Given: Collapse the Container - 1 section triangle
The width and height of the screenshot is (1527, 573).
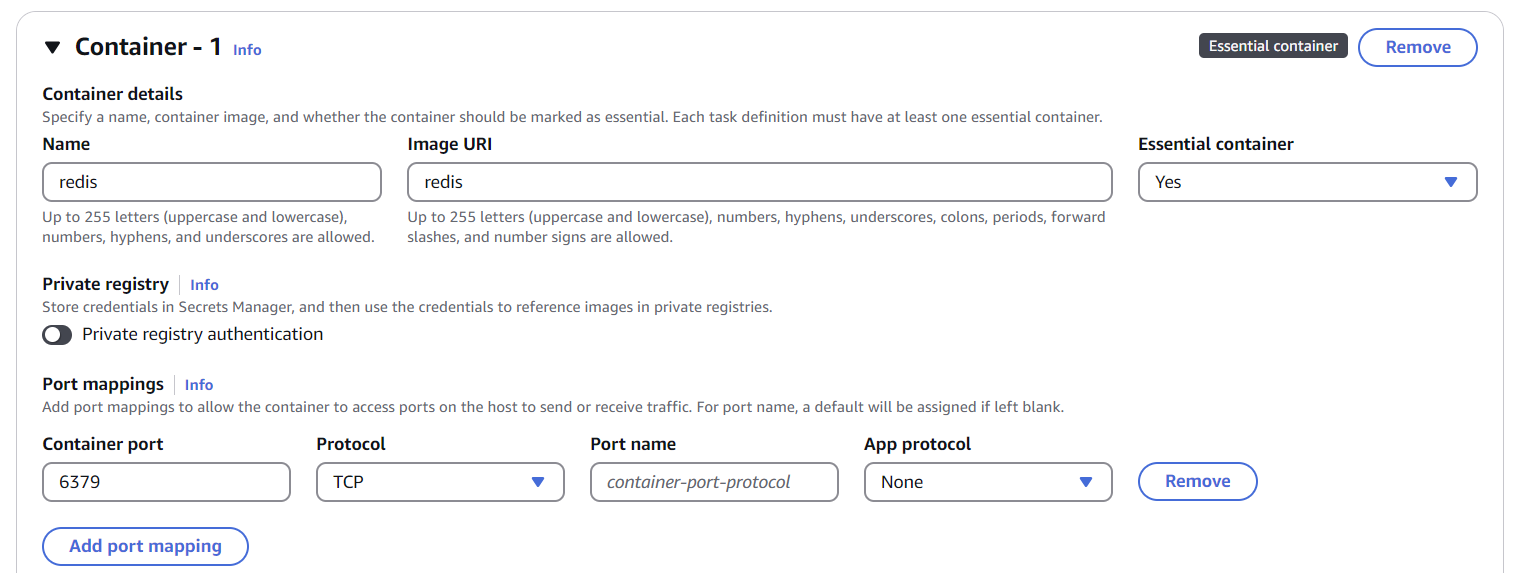Looking at the screenshot, I should (x=53, y=48).
